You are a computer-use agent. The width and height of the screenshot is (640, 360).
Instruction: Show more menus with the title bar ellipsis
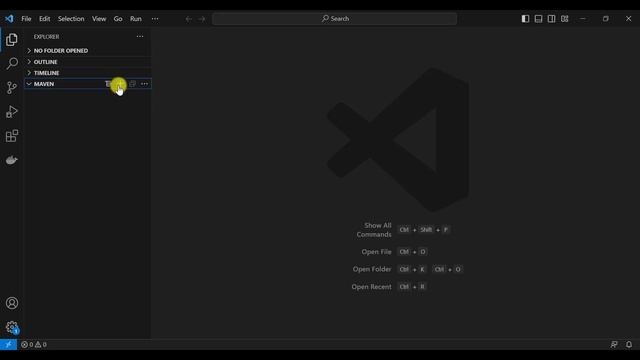[155, 19]
